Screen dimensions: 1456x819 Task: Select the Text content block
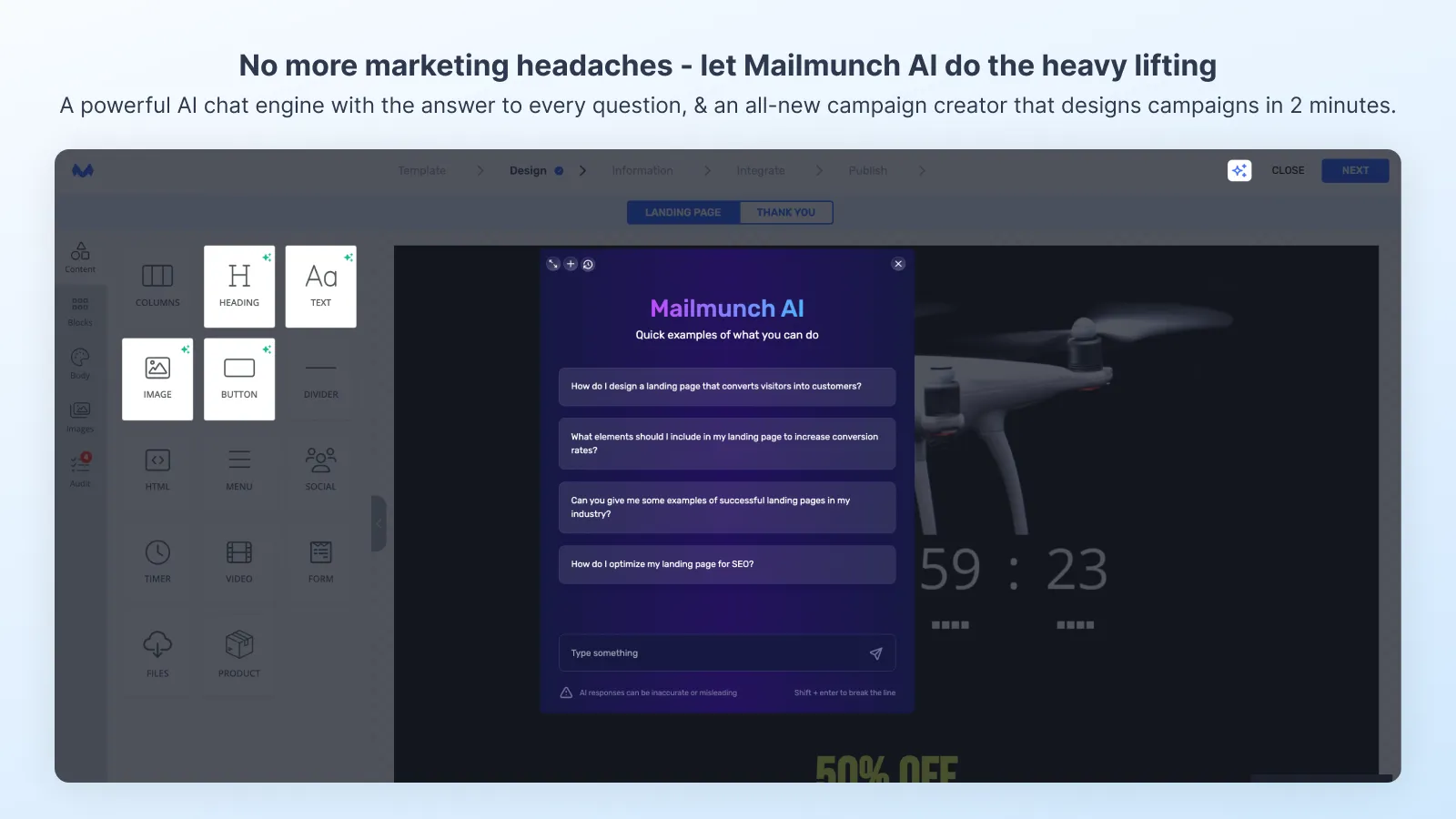tap(321, 287)
